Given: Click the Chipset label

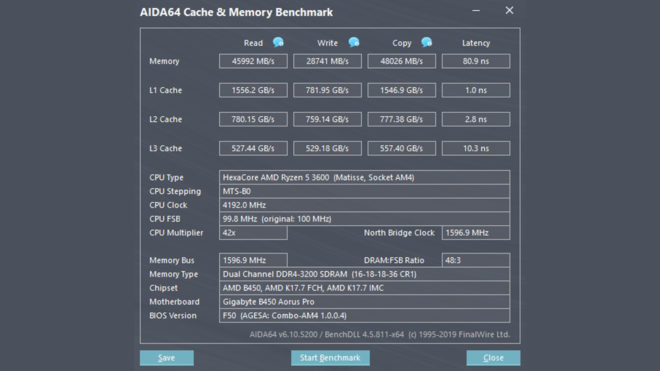Looking at the screenshot, I should click(163, 288).
